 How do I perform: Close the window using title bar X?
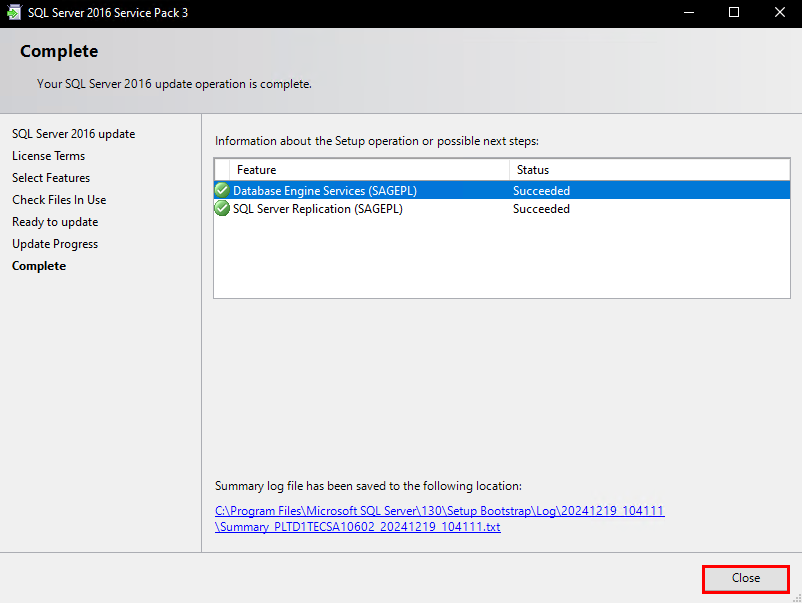pos(779,12)
